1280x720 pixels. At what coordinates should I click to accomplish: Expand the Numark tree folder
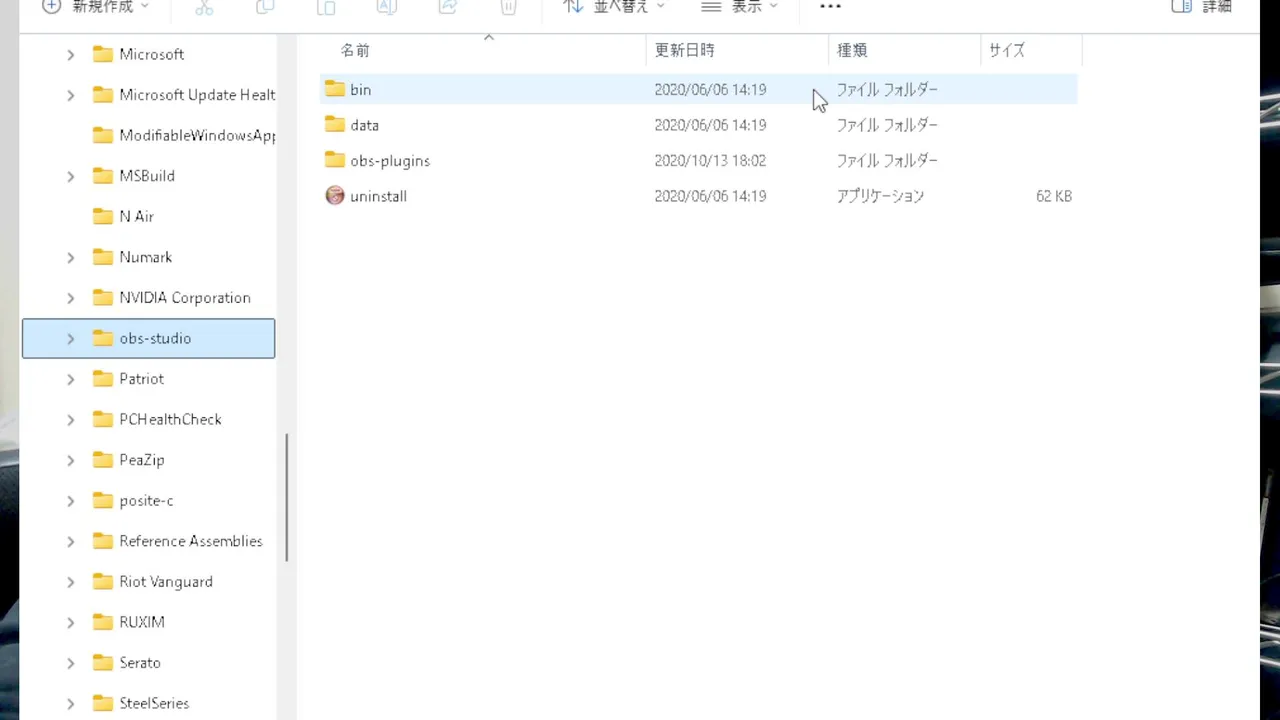coord(70,257)
